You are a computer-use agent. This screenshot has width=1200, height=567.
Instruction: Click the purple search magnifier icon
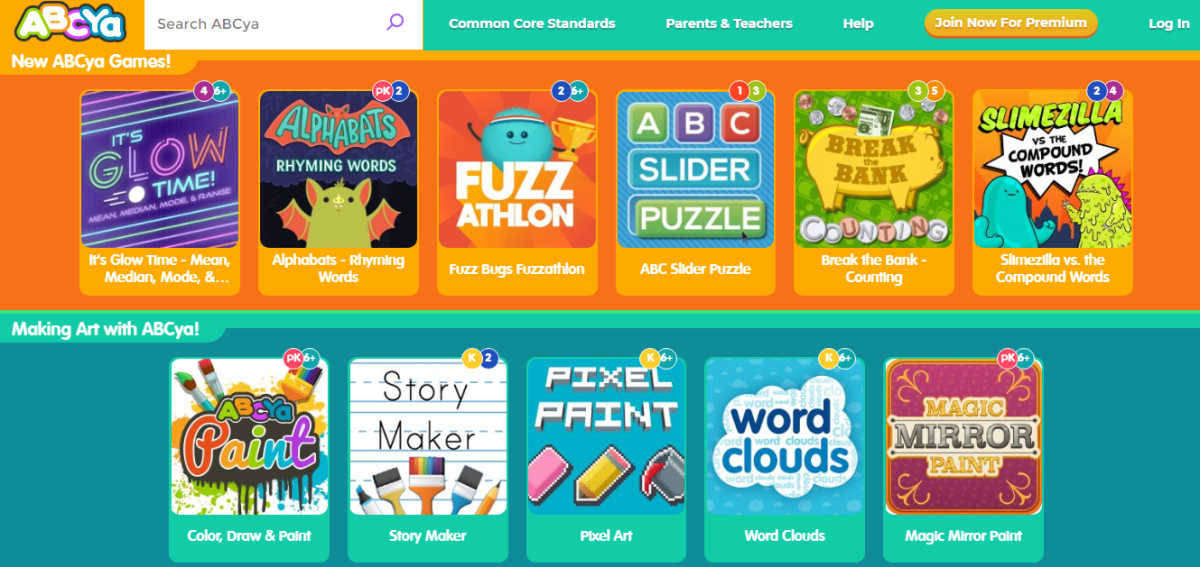[x=395, y=22]
